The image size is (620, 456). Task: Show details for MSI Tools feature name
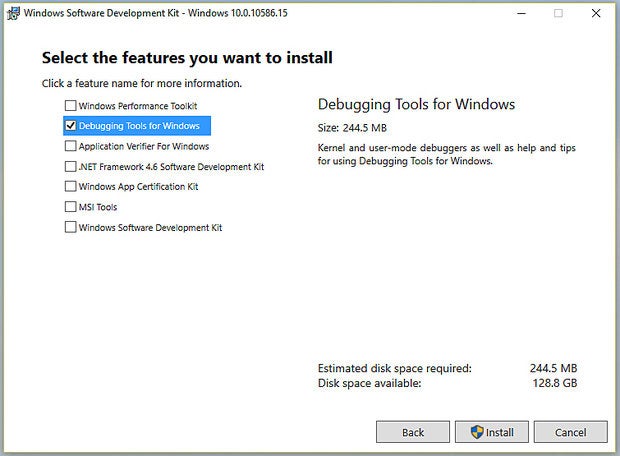98,207
